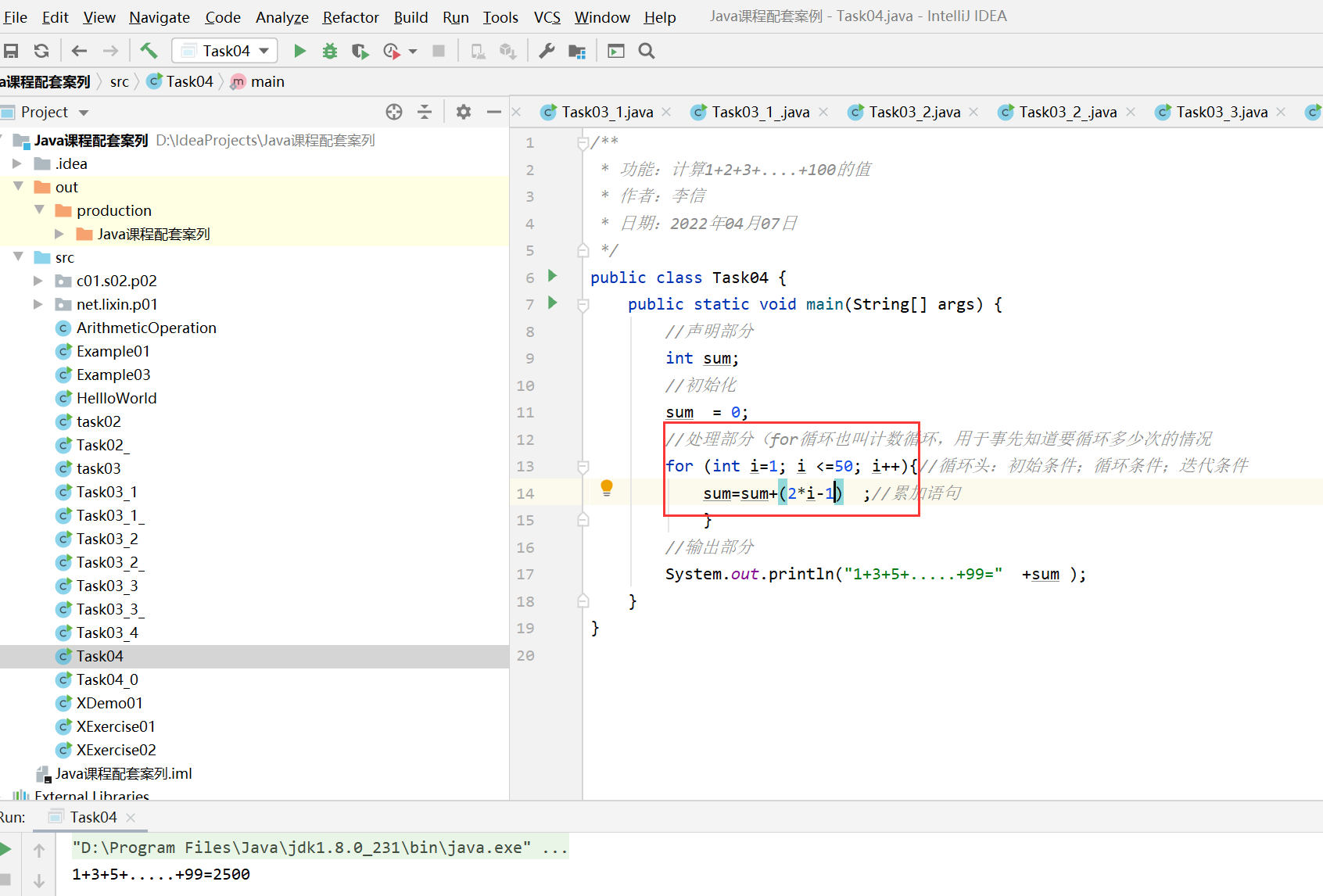
Task: Fold the doc comment at line 1
Action: coord(583,143)
